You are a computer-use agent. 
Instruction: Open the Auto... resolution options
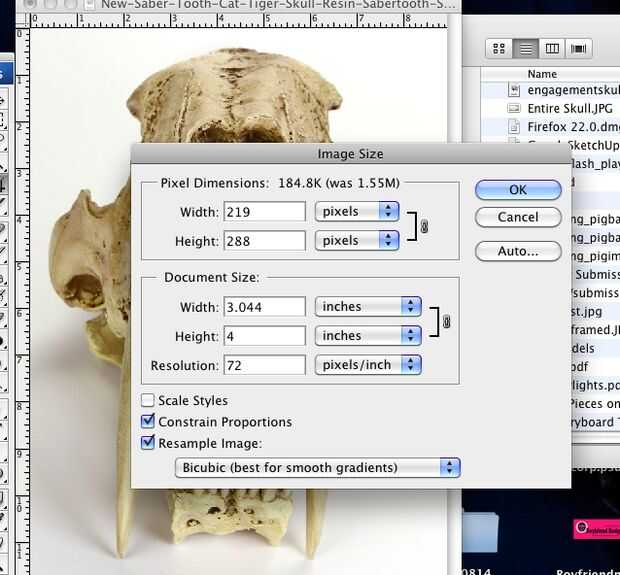coord(518,251)
